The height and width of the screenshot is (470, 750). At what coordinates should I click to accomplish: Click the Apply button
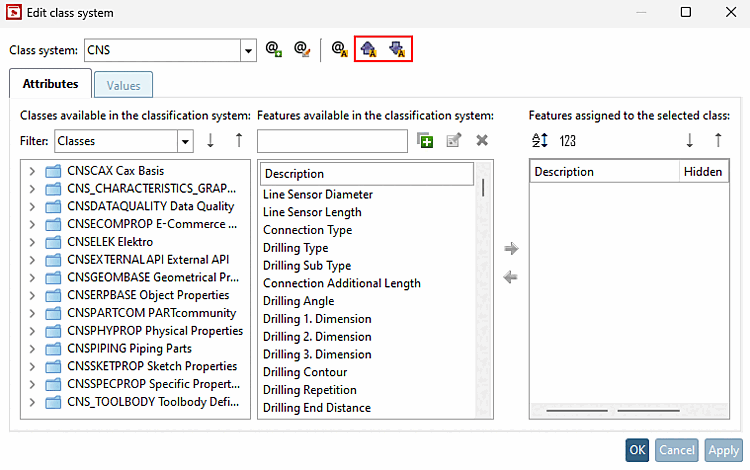[x=724, y=450]
